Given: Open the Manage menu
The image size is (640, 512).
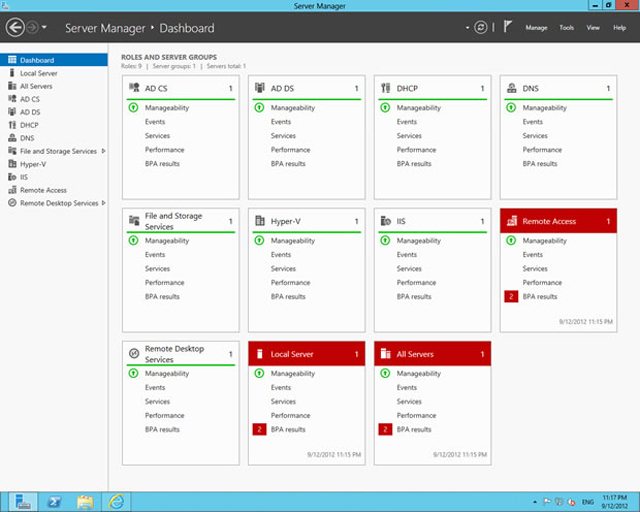Looking at the screenshot, I should tap(536, 28).
